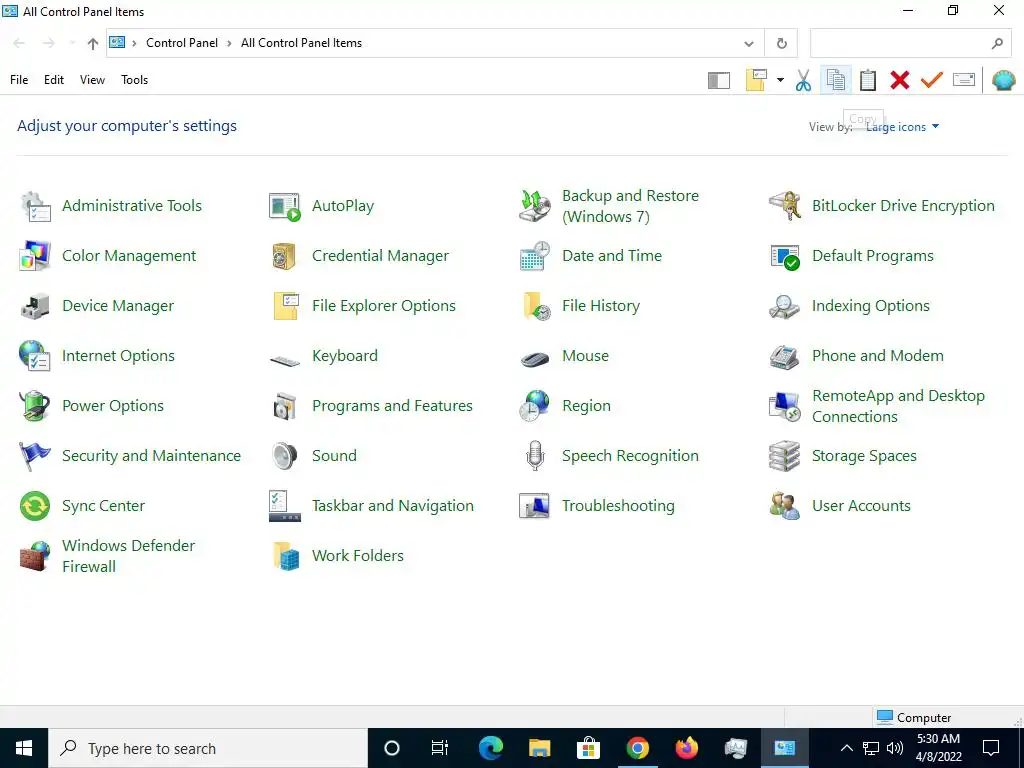
Task: Open the Edit menu
Action: [x=54, y=80]
